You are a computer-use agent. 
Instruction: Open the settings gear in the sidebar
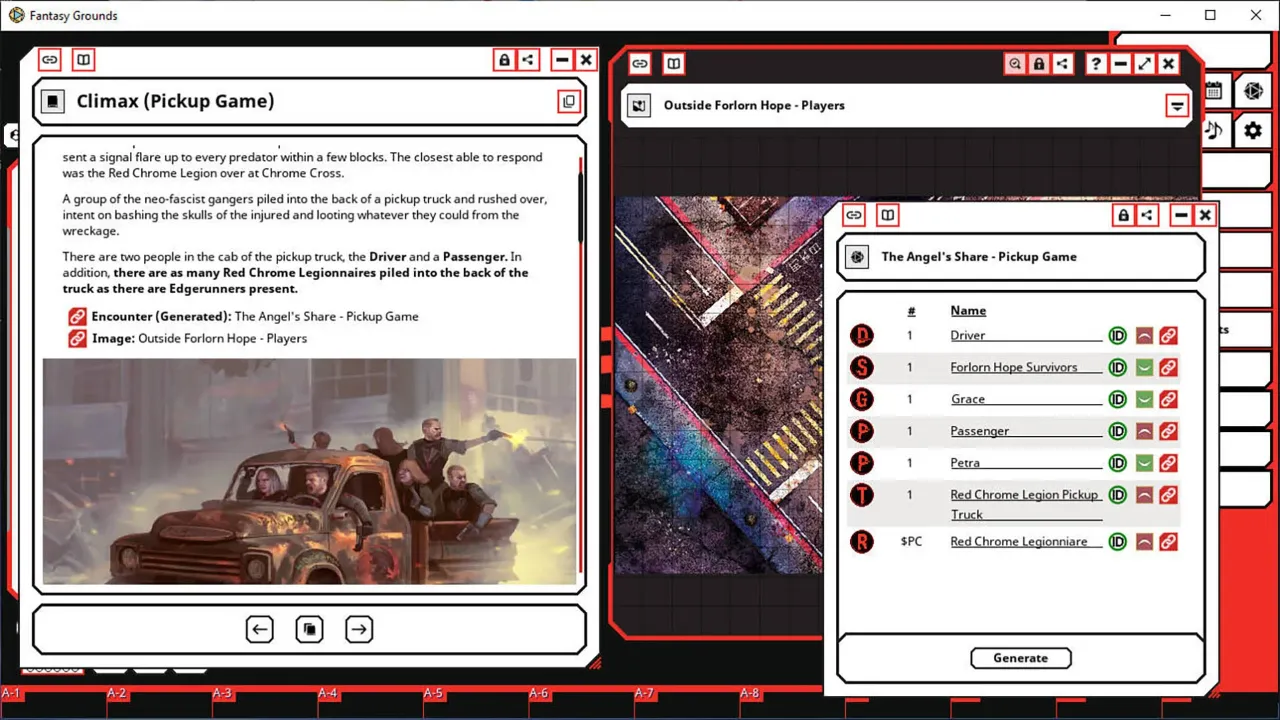pyautogui.click(x=1251, y=130)
